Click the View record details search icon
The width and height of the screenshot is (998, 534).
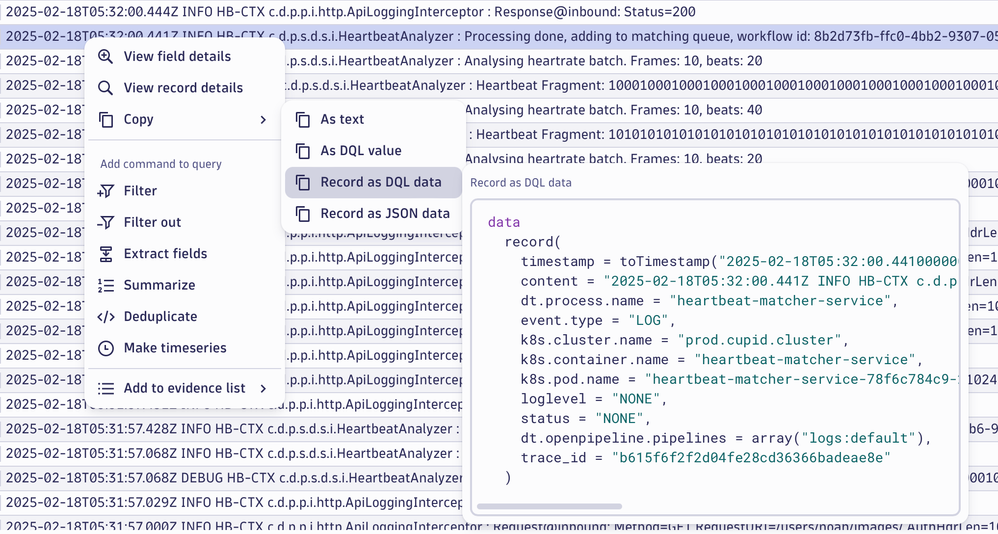click(106, 88)
